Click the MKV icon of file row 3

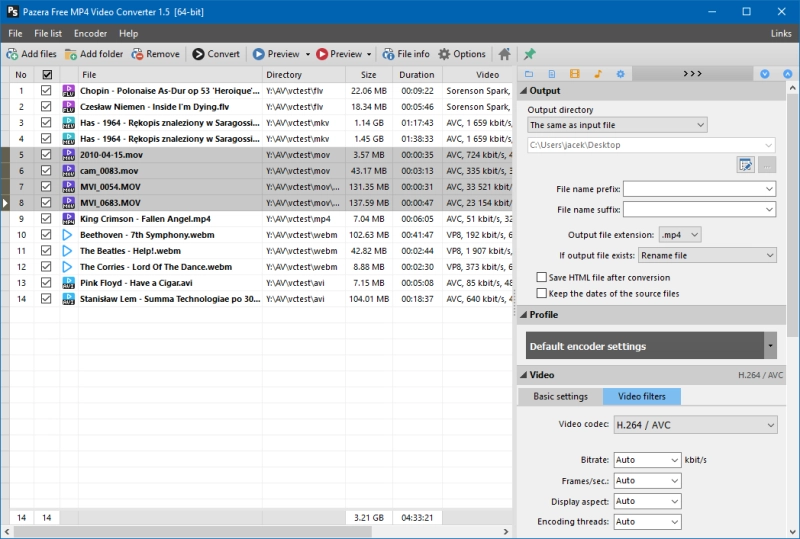click(x=68, y=123)
